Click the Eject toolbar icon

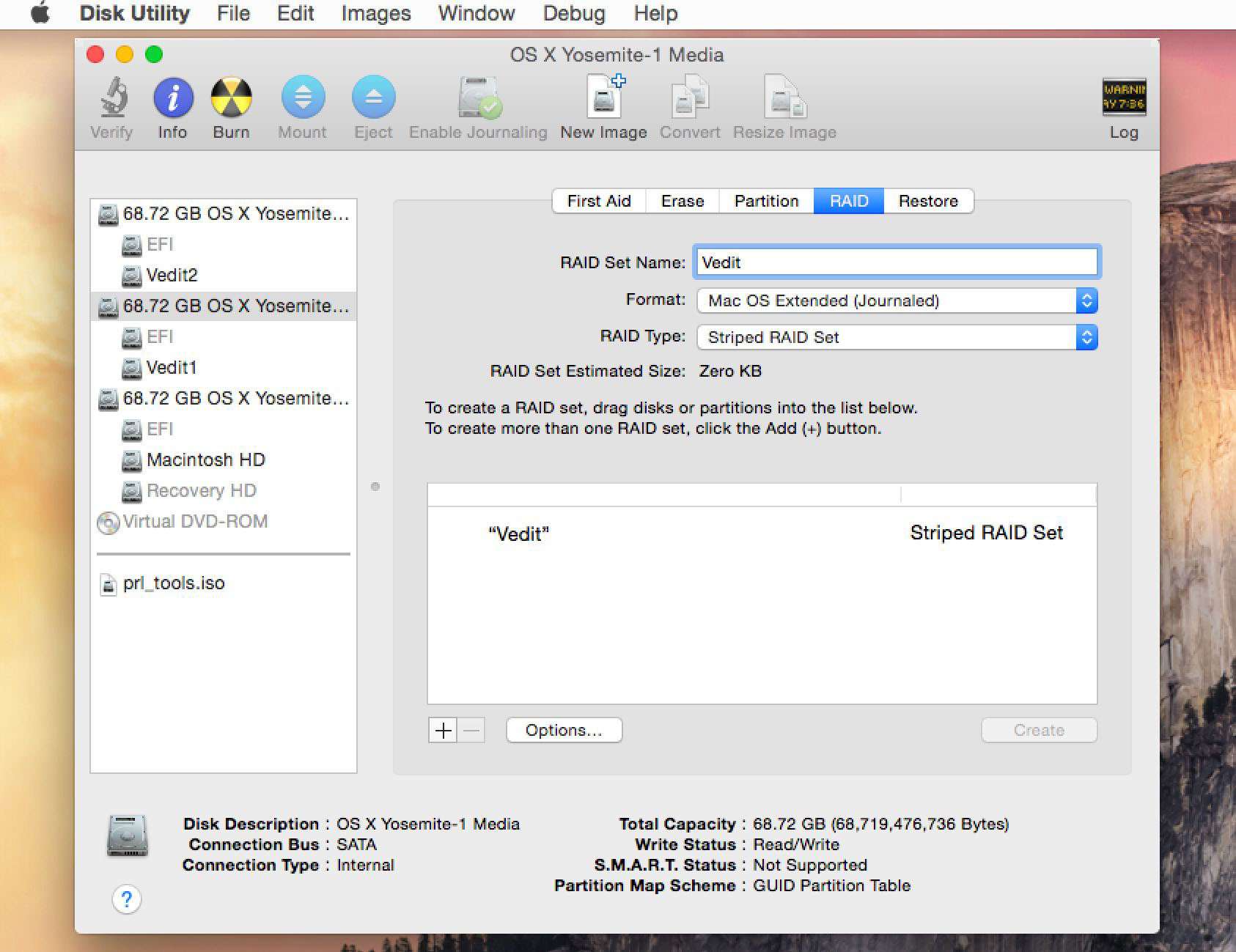tap(373, 97)
